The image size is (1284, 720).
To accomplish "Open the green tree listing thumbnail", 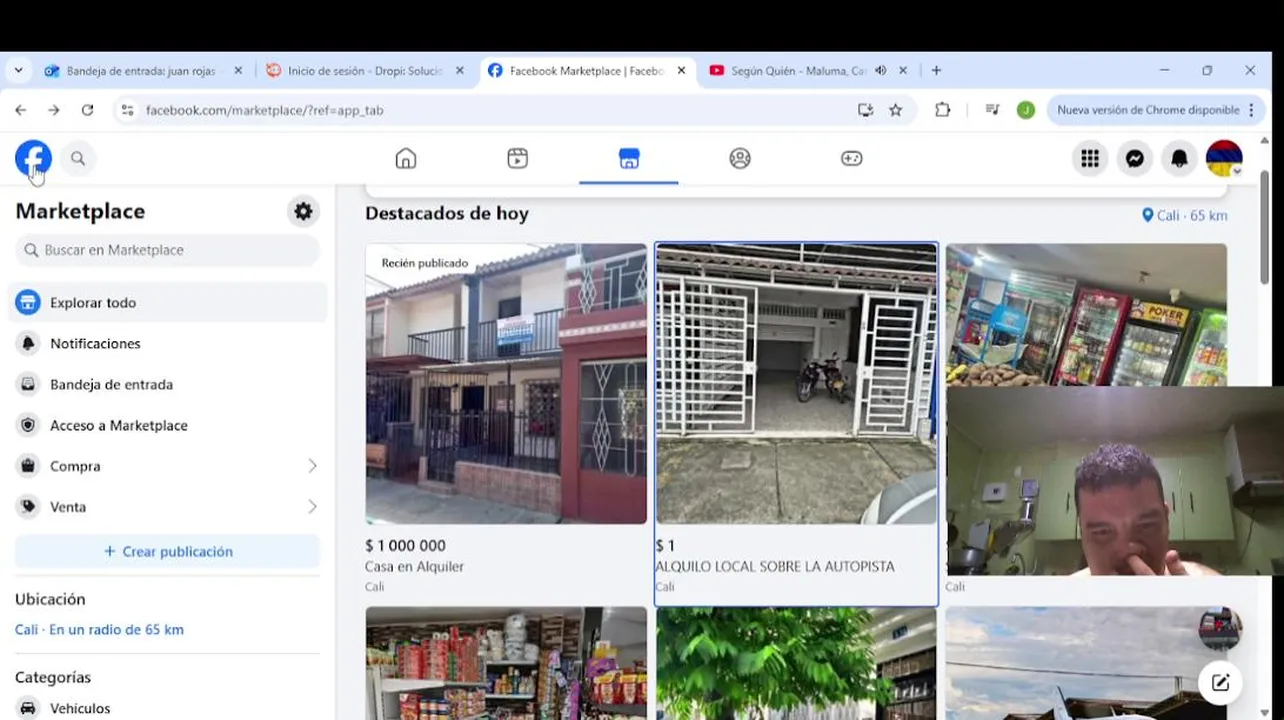I will click(796, 663).
